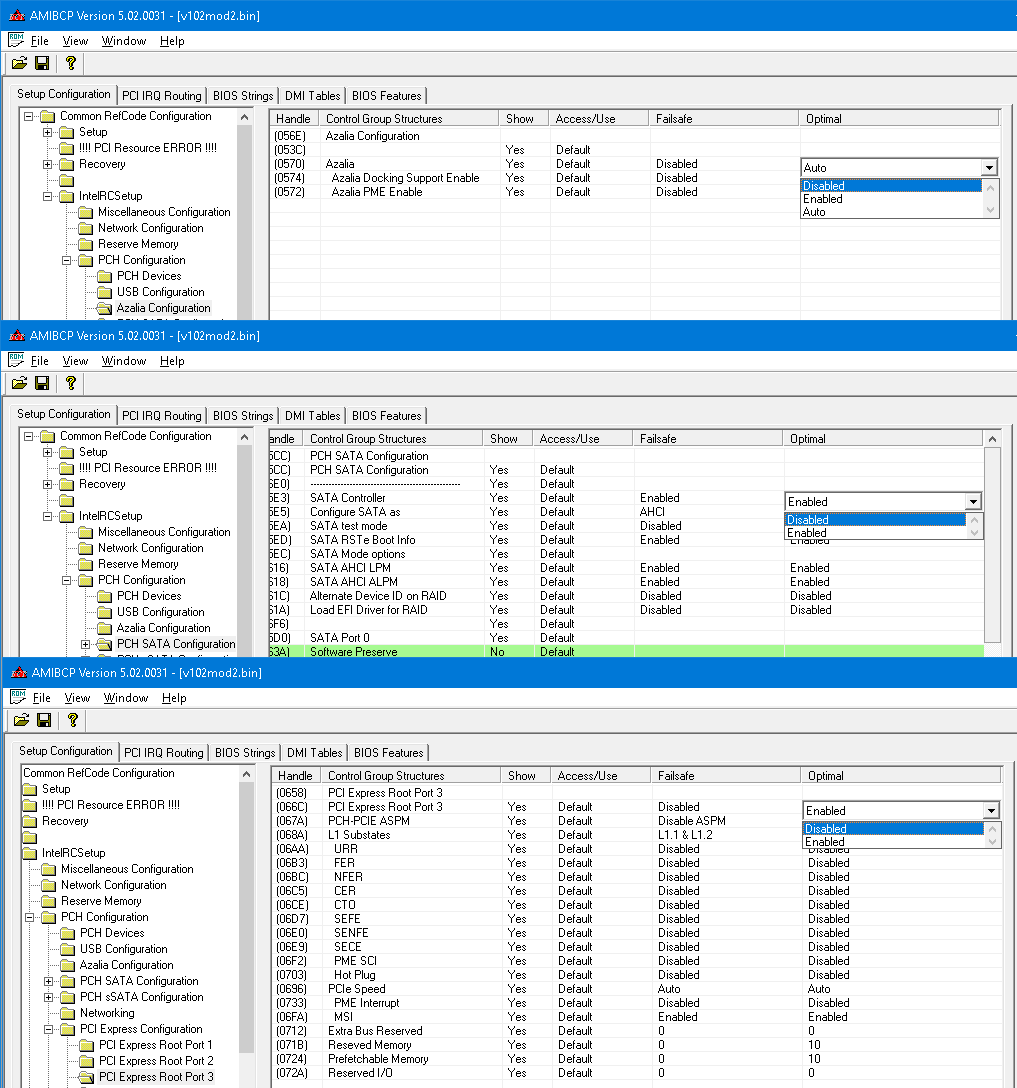Screen dimensions: 1017x1088
Task: Click Miscellaneous Configuration folder icon in top window
Action: pos(85,212)
